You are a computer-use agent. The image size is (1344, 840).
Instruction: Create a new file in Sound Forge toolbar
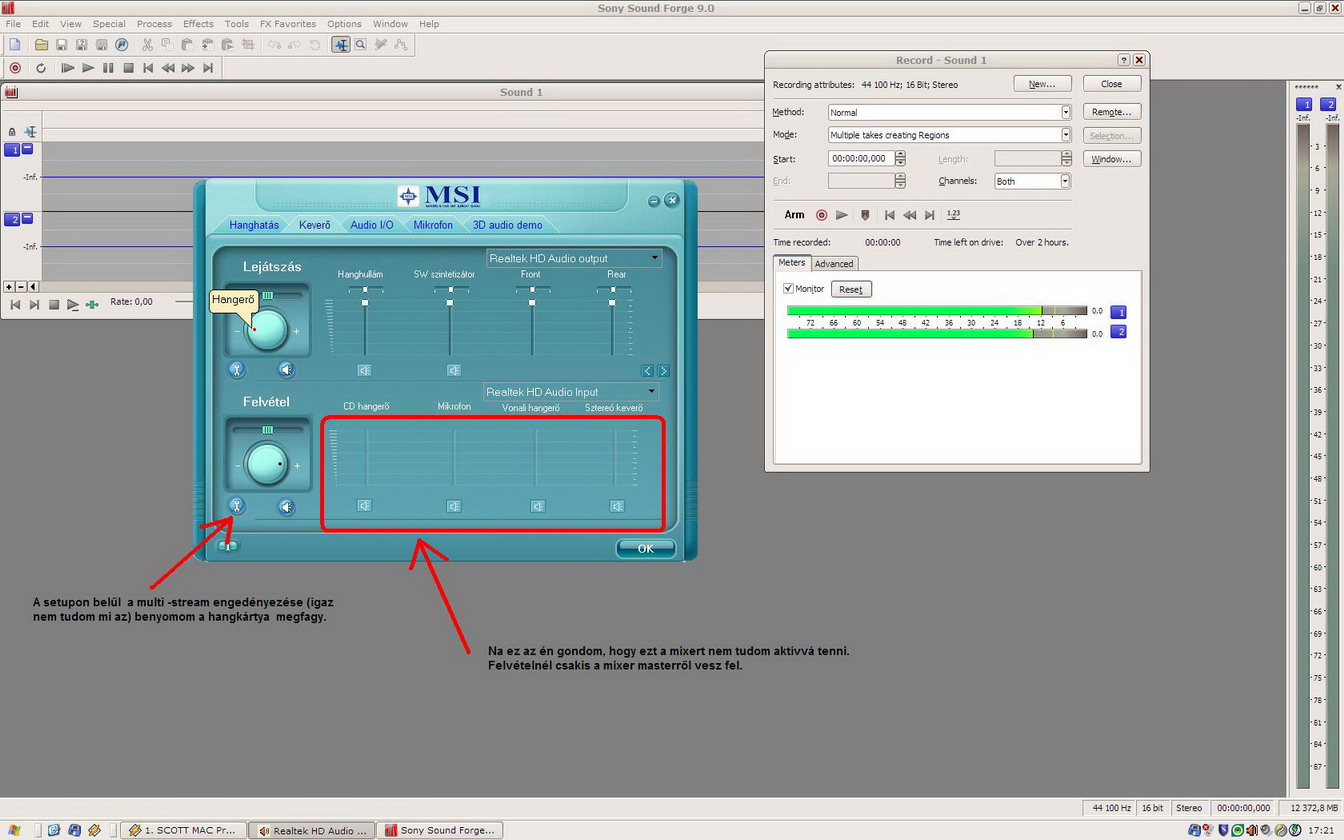13,45
